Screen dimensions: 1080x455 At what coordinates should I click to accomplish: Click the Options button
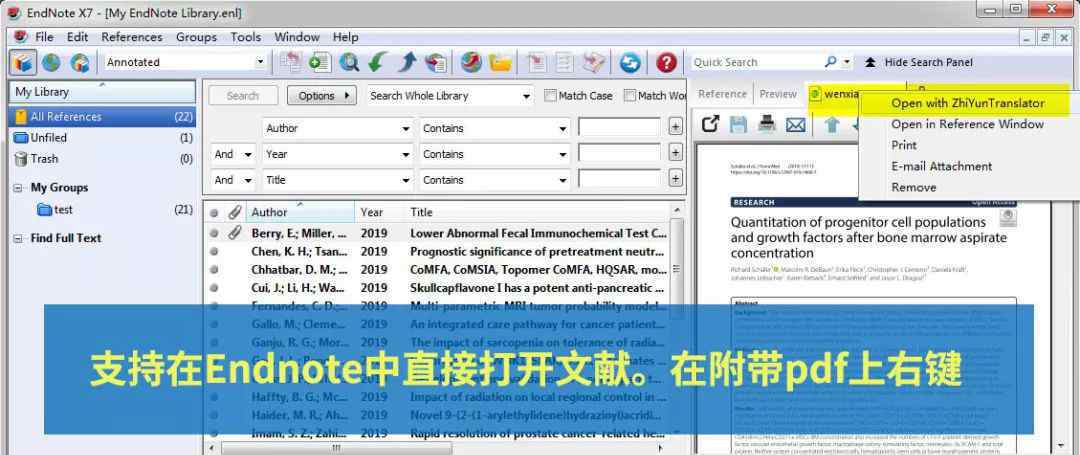click(x=322, y=96)
